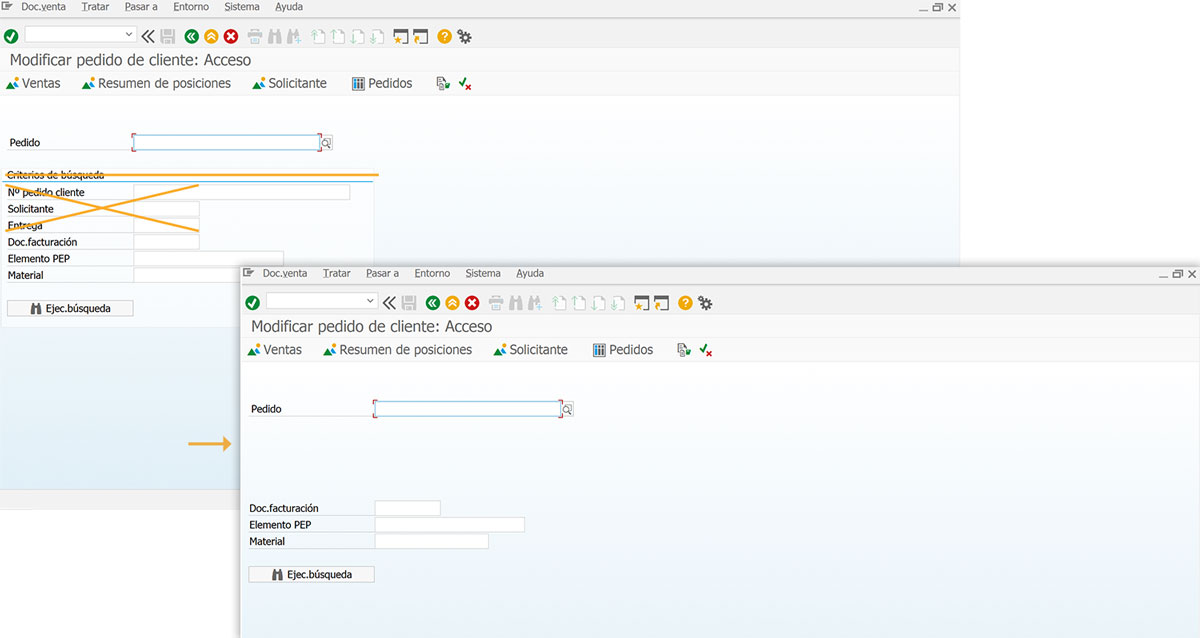Click the document check icon beside Pedidos in the back window
The width and height of the screenshot is (1200, 638).
click(x=442, y=84)
